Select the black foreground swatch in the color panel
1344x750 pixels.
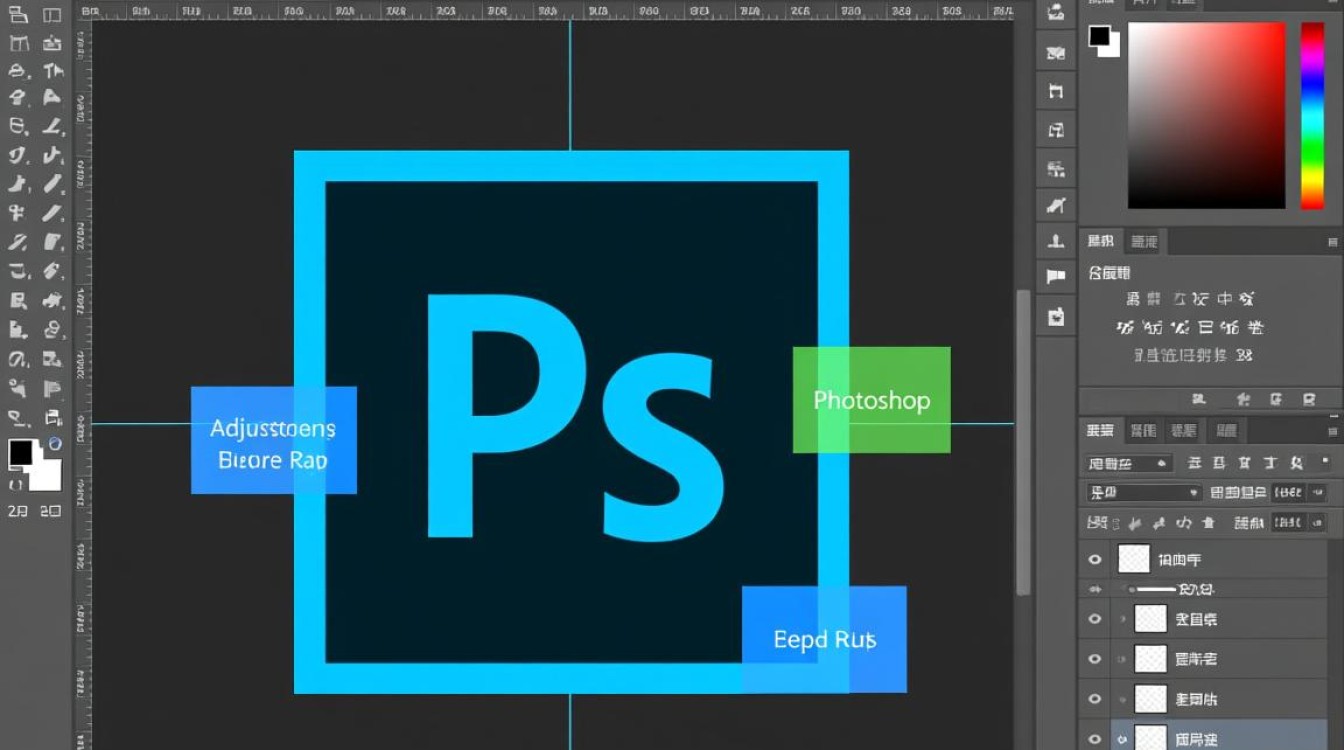coord(1100,37)
